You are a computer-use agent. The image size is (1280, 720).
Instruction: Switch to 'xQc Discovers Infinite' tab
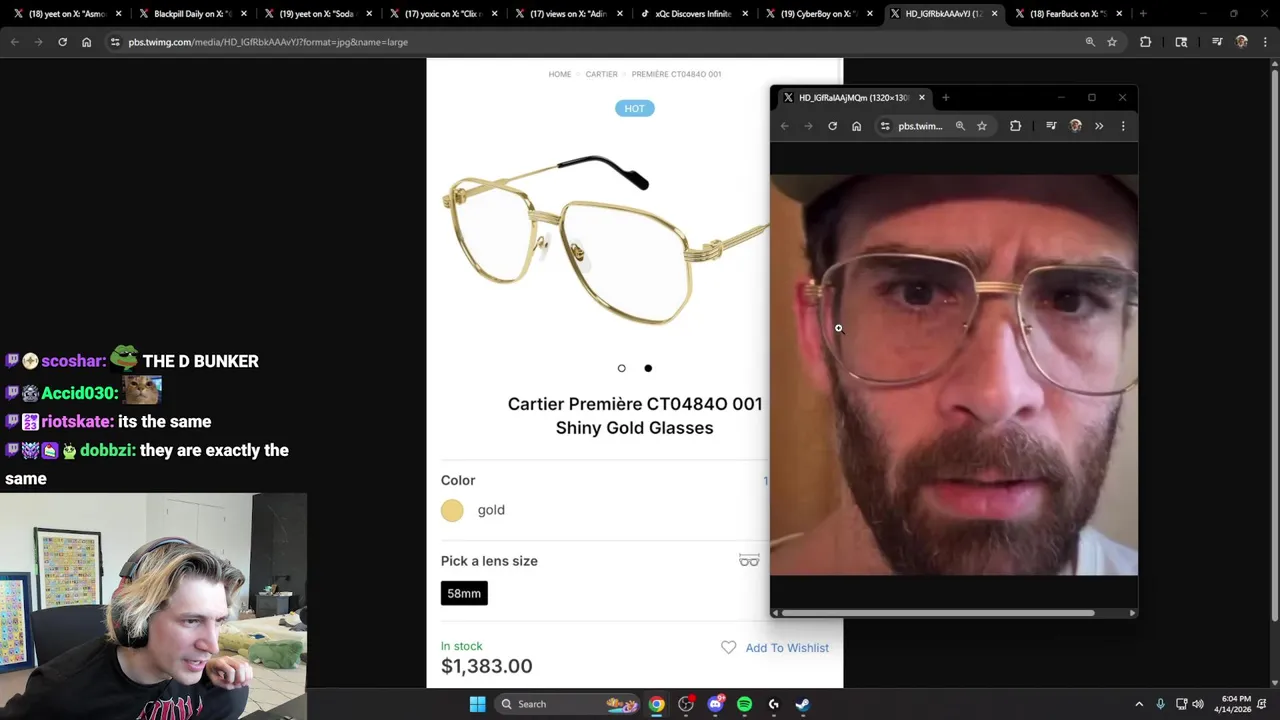pos(693,14)
